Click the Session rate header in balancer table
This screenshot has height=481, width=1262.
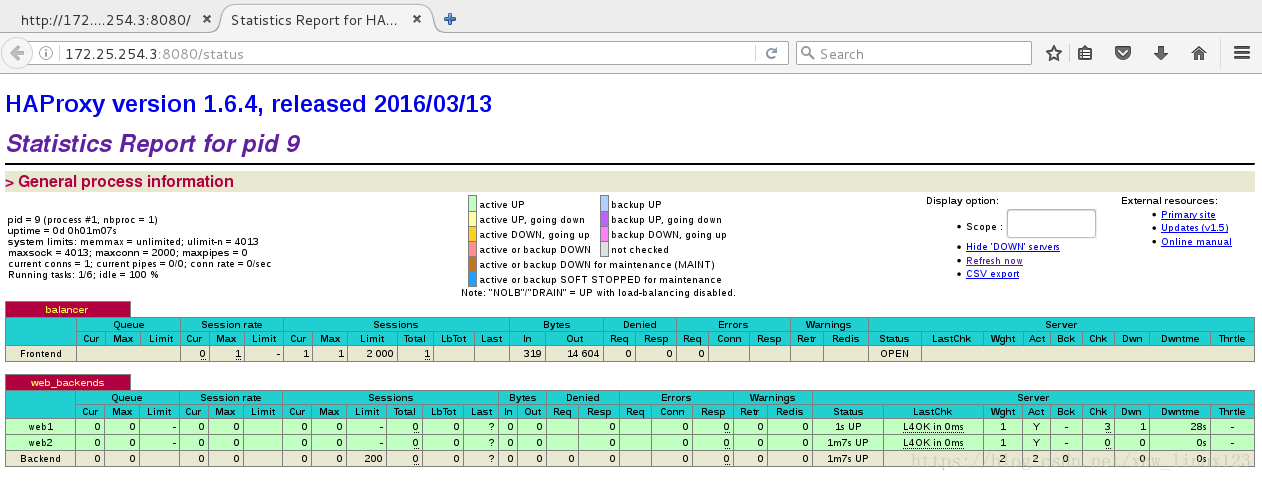232,324
